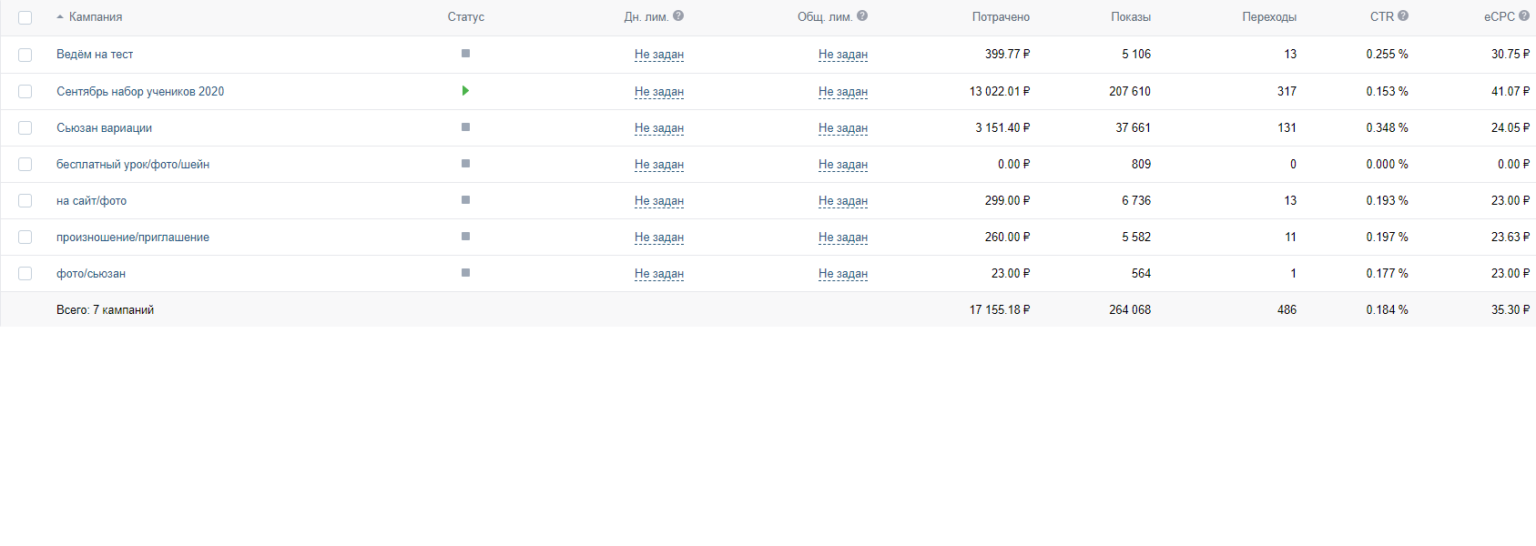The height and width of the screenshot is (546, 1536).
Task: Open the Сентябрь набор учеников 2020 campaign
Action: (140, 92)
